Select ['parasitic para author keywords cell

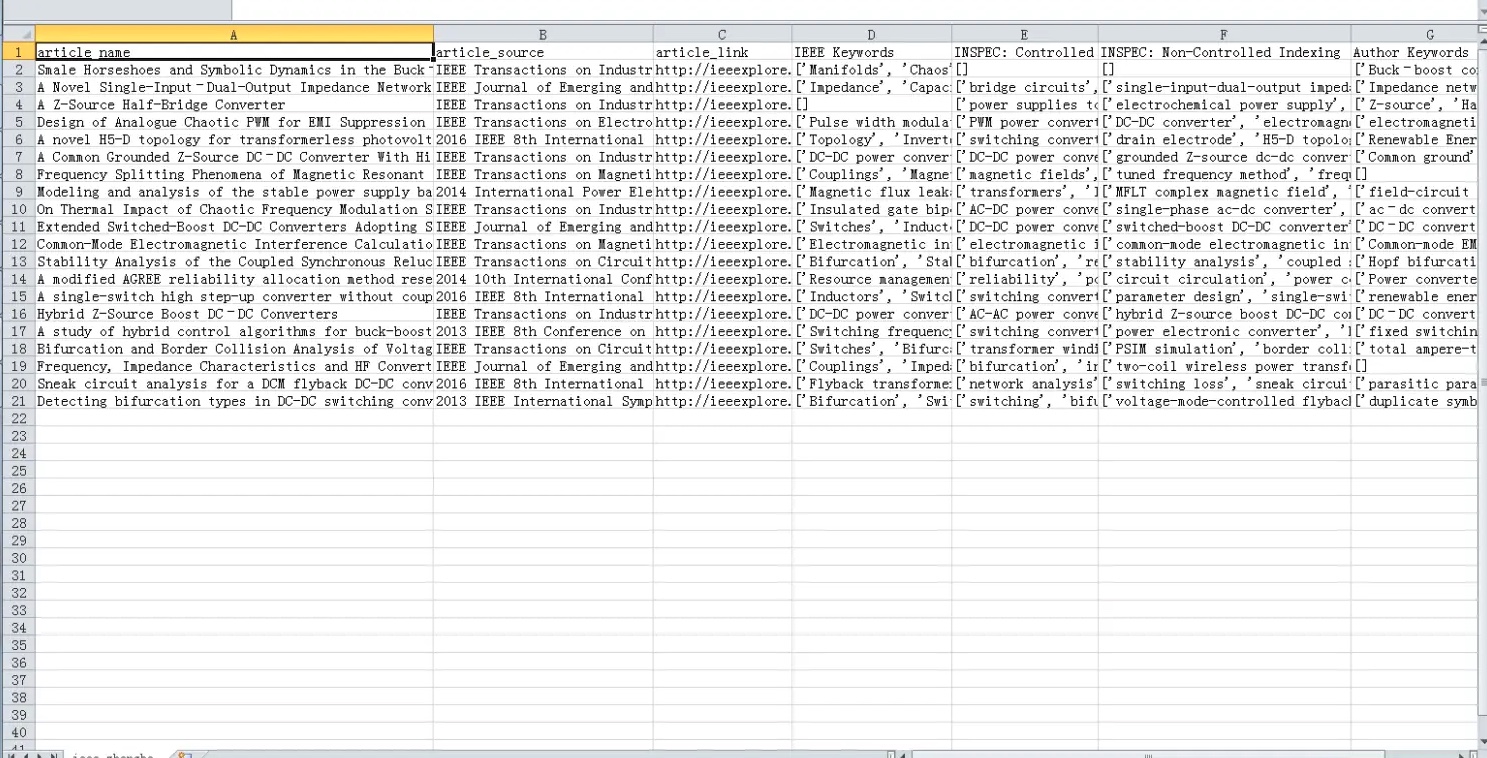click(x=1415, y=384)
